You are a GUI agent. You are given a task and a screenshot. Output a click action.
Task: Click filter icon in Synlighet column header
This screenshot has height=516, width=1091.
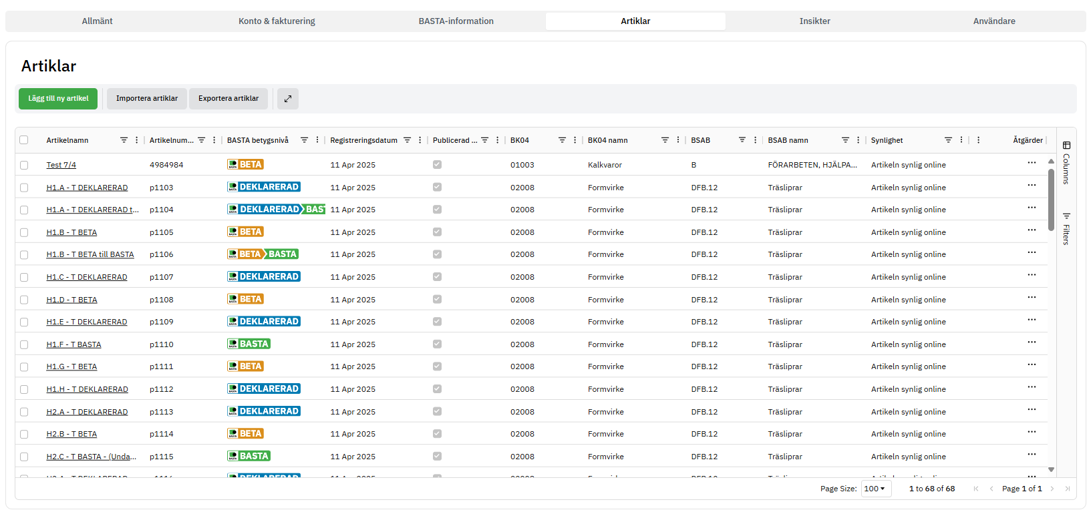pyautogui.click(x=948, y=141)
